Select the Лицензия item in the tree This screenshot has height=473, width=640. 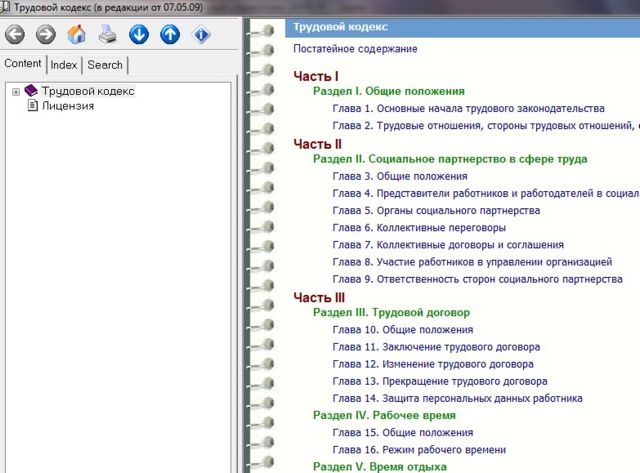point(67,106)
